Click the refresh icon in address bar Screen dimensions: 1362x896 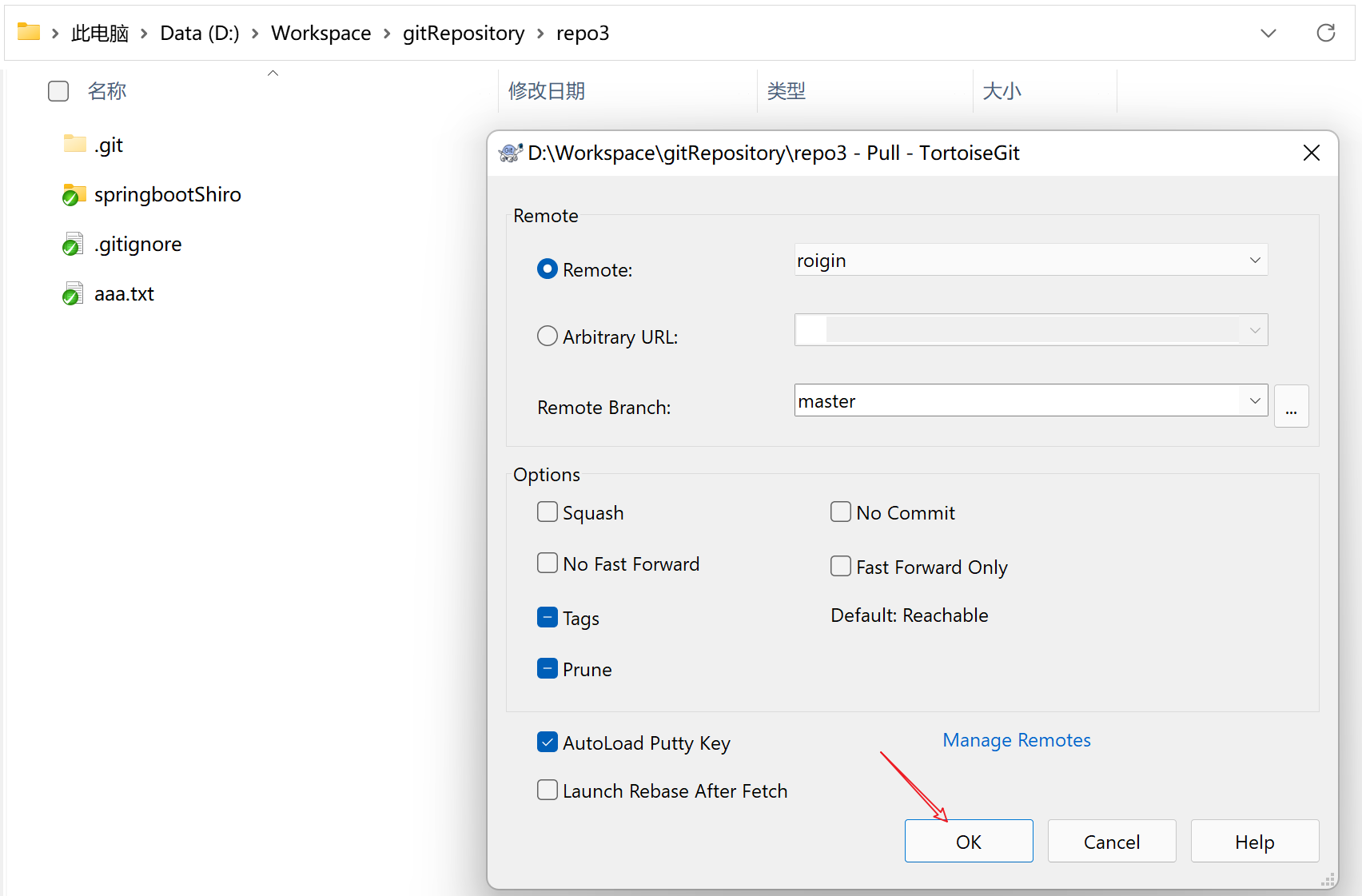click(1325, 33)
